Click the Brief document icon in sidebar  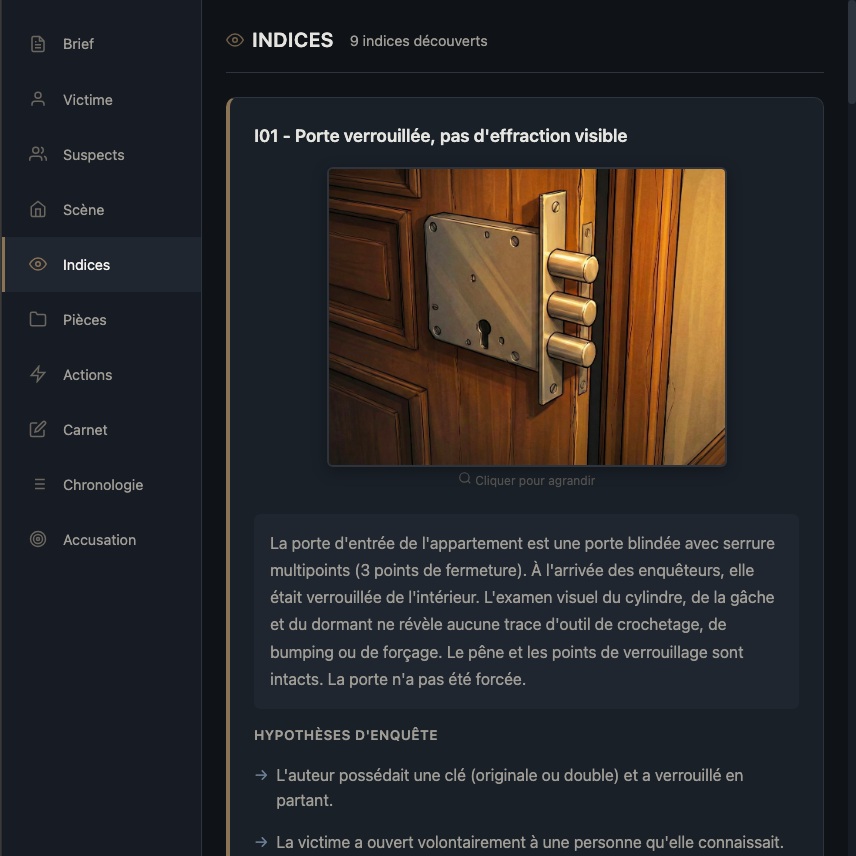pos(38,44)
